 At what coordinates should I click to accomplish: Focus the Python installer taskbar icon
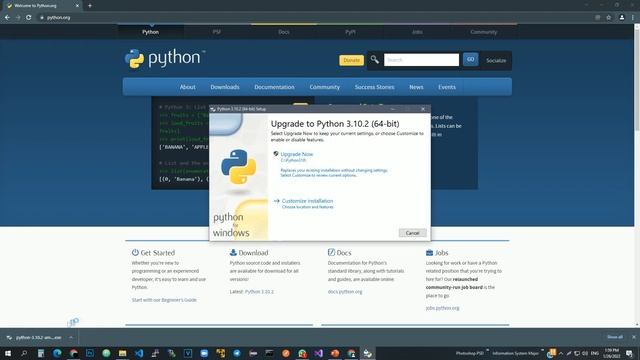coord(367,353)
